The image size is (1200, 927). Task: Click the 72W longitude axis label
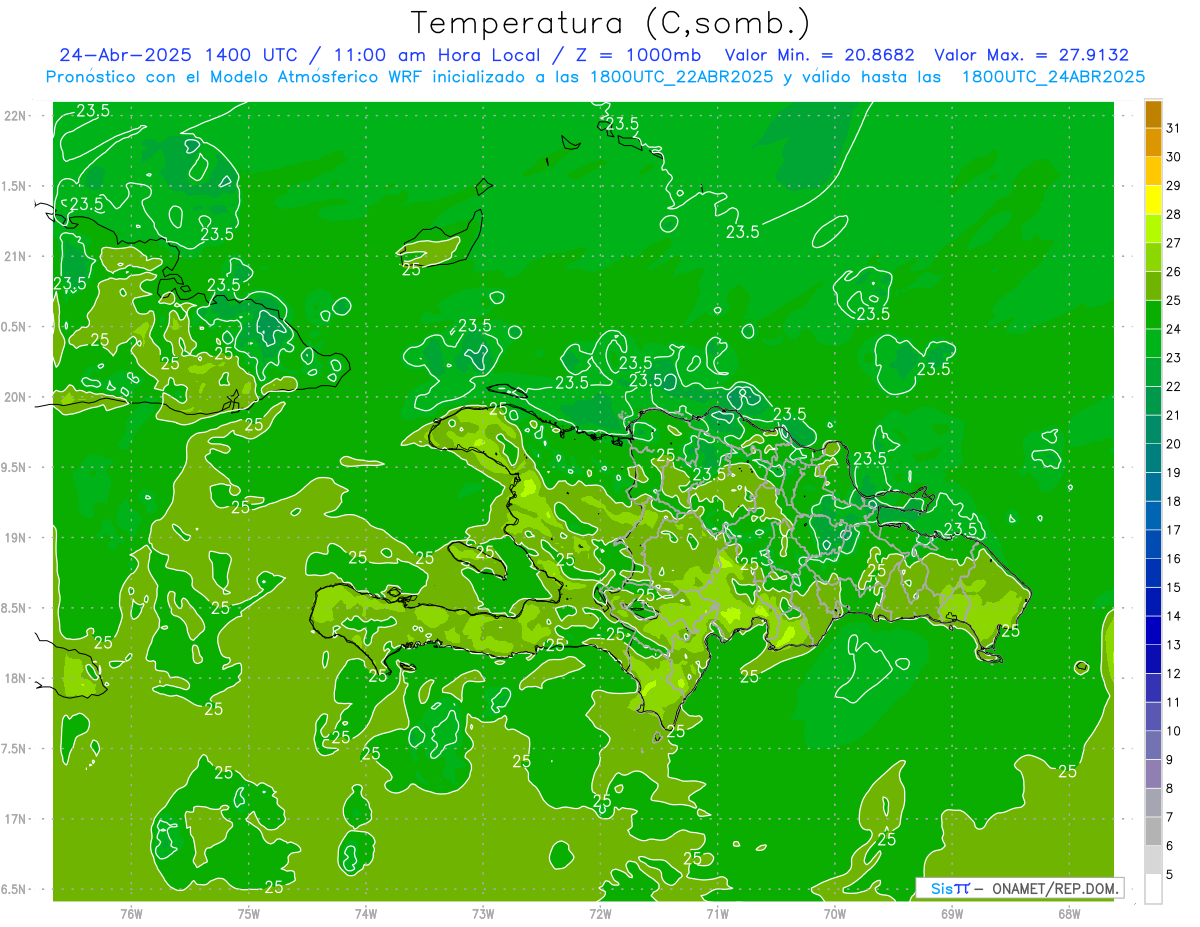point(600,914)
